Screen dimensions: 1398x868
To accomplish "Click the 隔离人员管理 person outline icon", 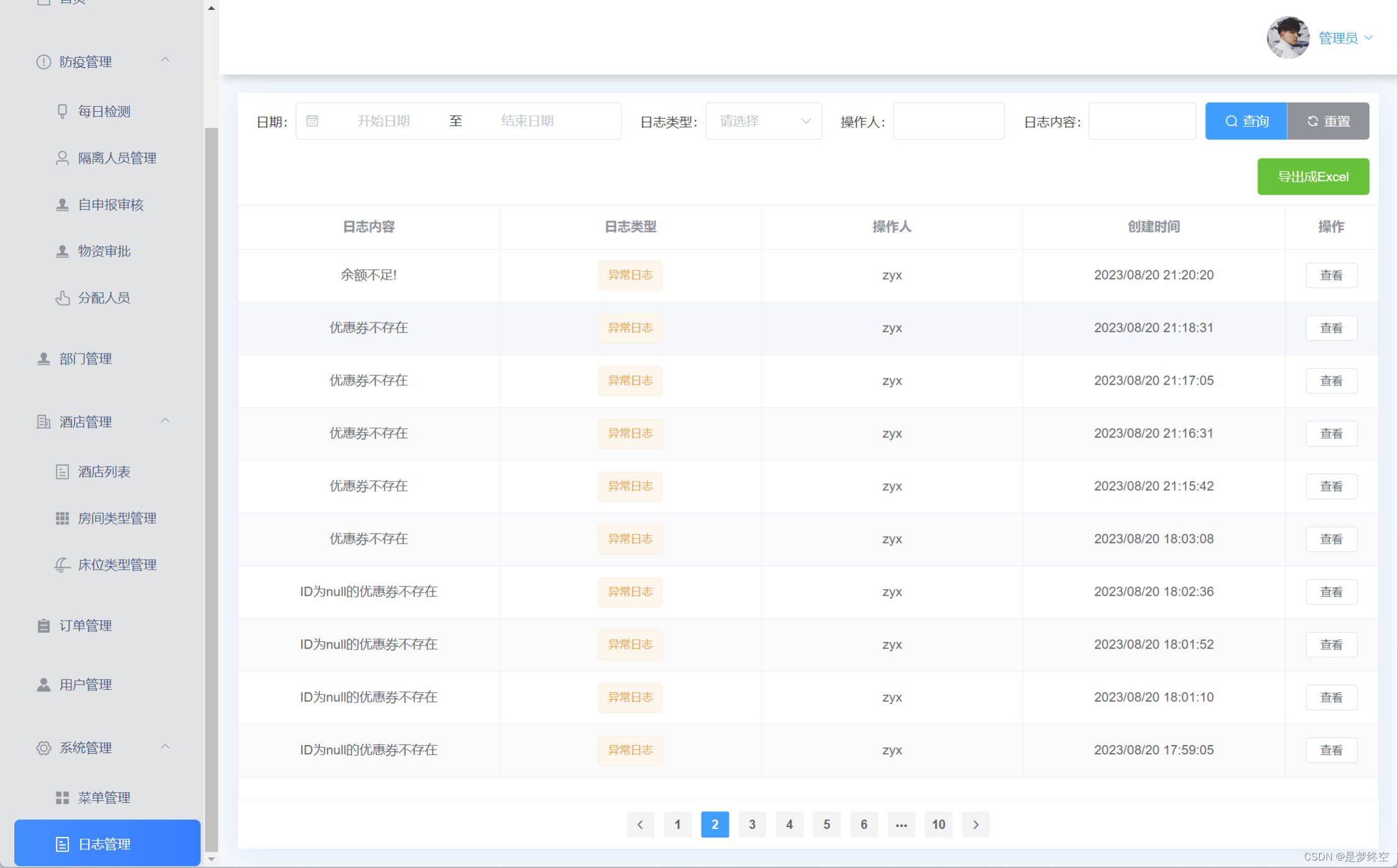I will (62, 158).
